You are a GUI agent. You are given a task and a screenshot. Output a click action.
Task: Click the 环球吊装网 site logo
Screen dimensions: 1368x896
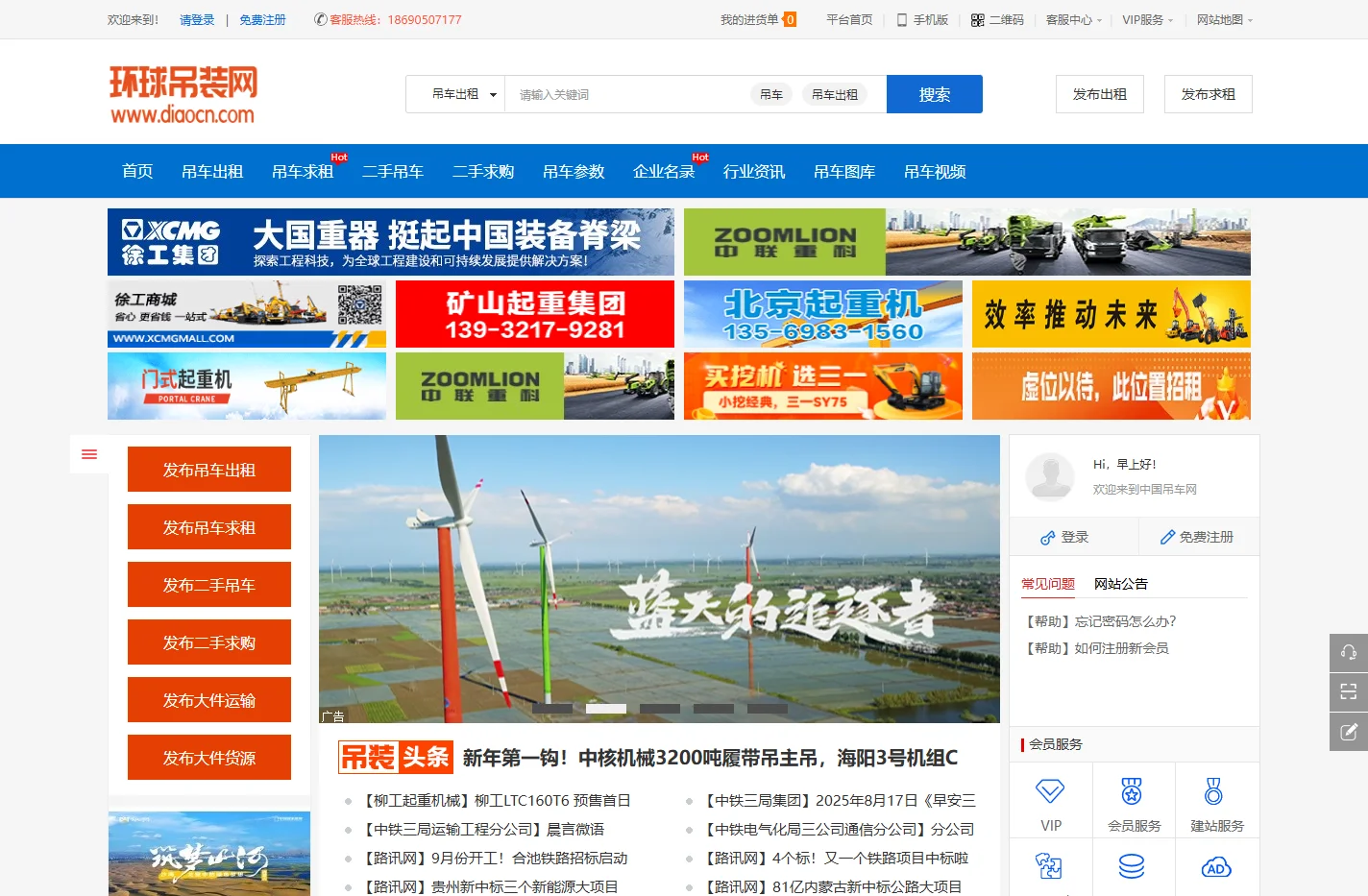point(183,94)
